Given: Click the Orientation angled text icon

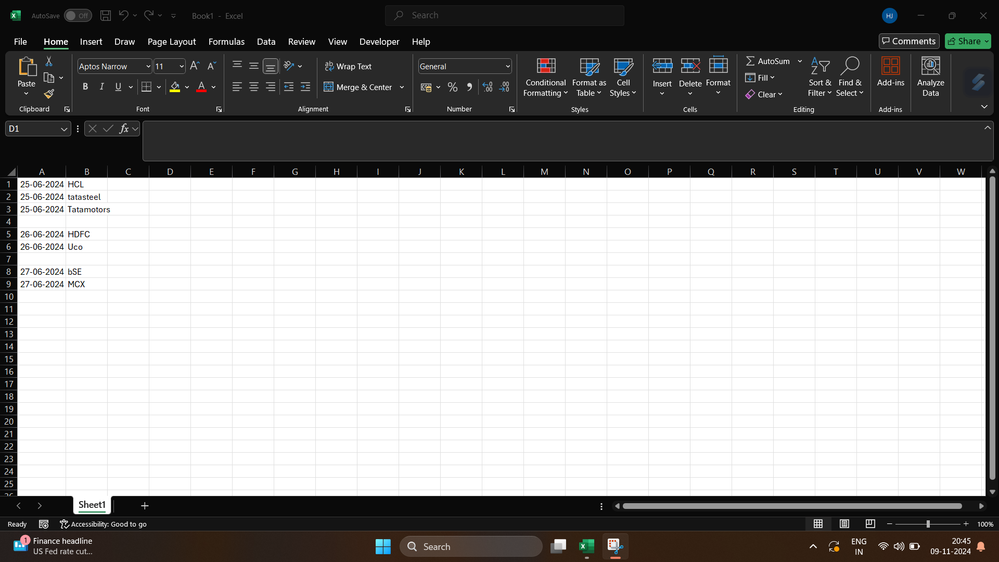Looking at the screenshot, I should coord(289,66).
